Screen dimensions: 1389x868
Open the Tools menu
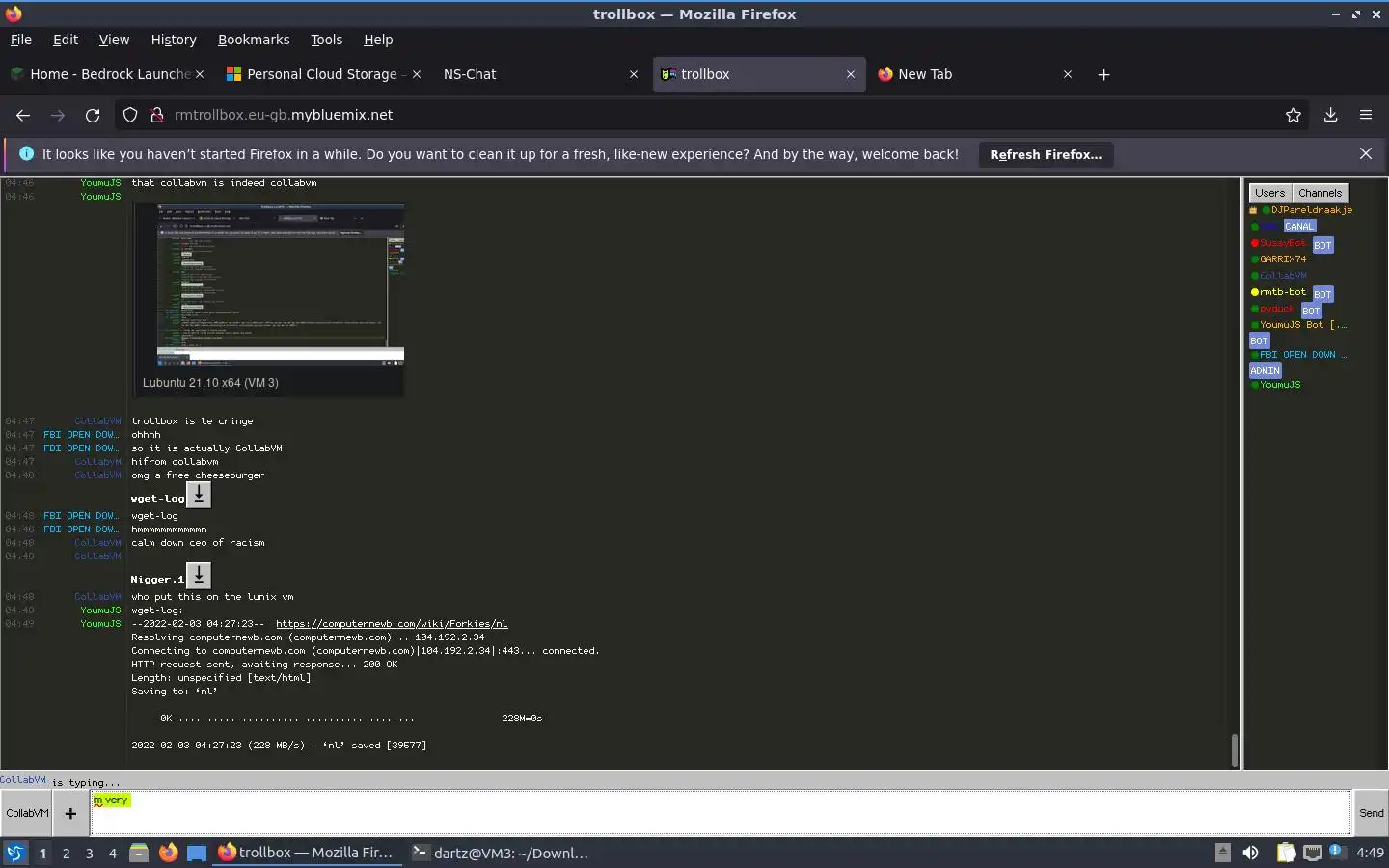tap(327, 40)
